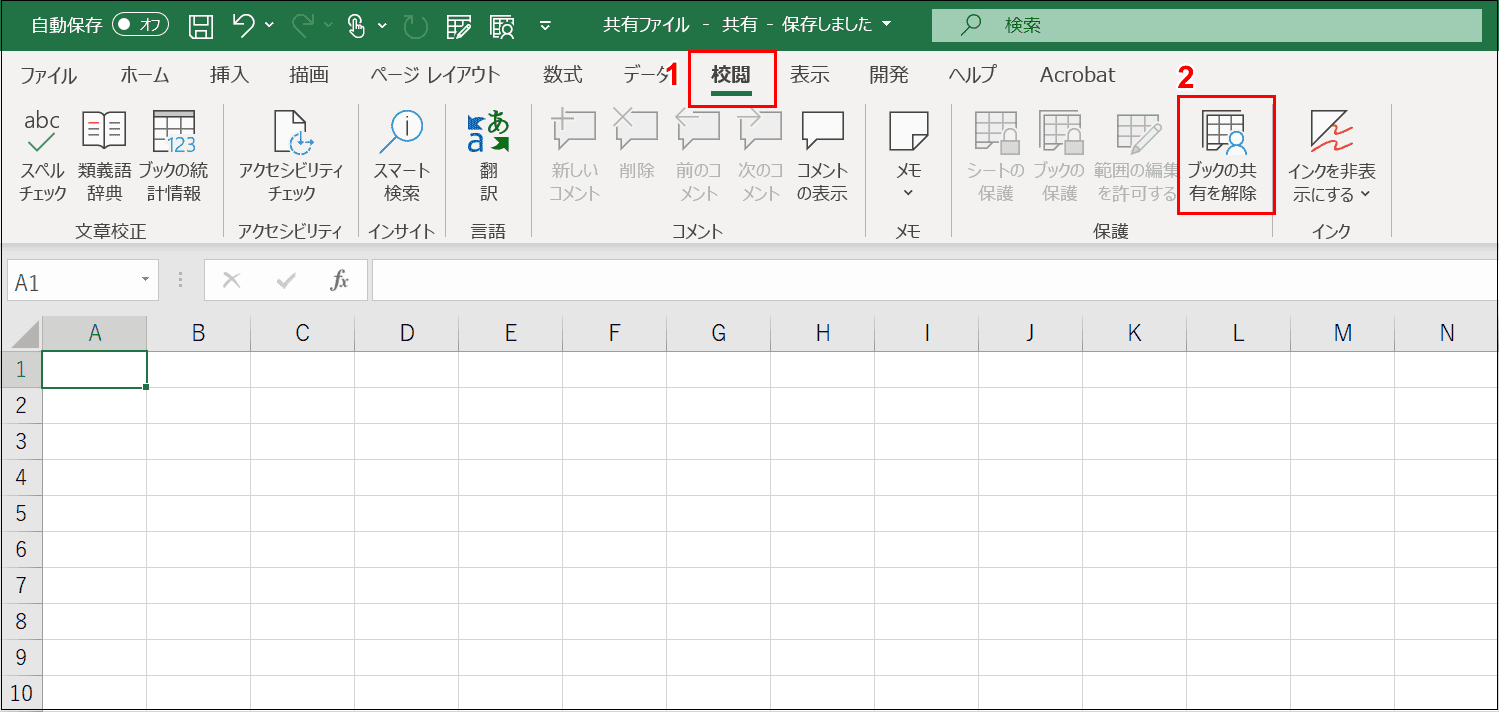Open 類義語辞典 thesaurus

tap(104, 156)
